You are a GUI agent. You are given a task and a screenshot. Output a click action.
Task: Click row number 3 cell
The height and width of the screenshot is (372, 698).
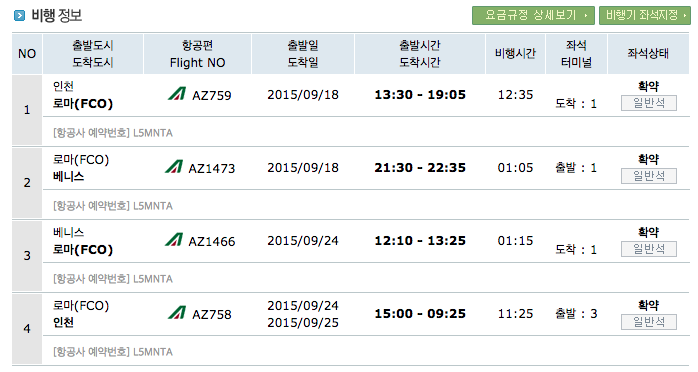(27, 256)
